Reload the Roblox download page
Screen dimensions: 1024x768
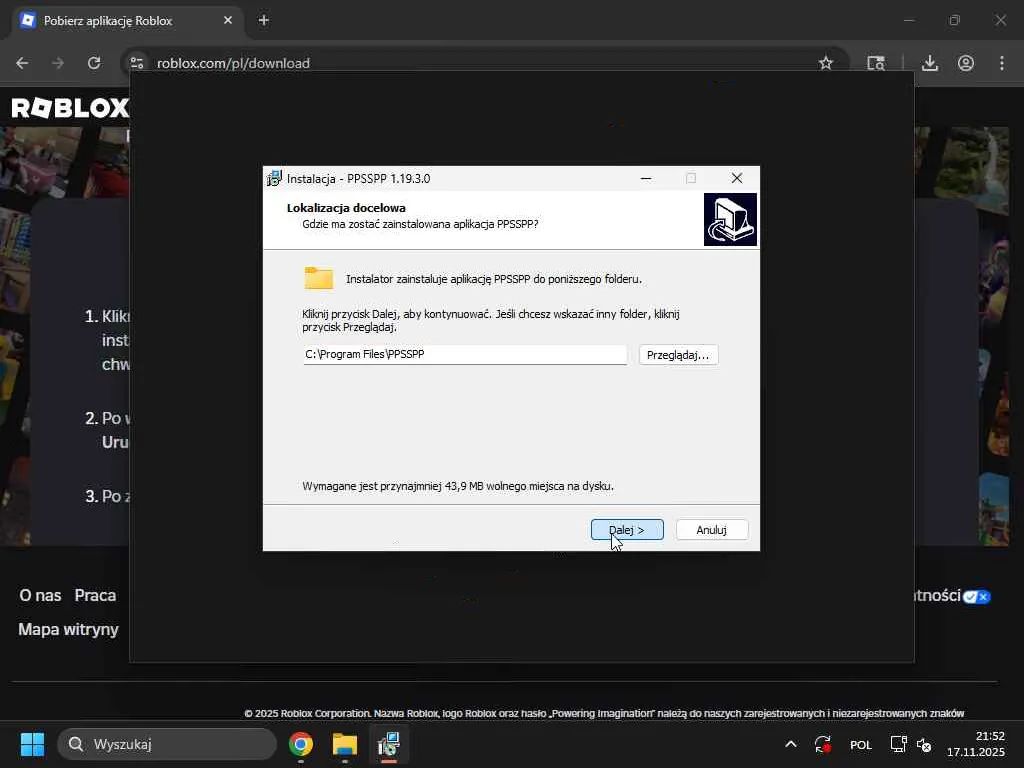(x=94, y=63)
